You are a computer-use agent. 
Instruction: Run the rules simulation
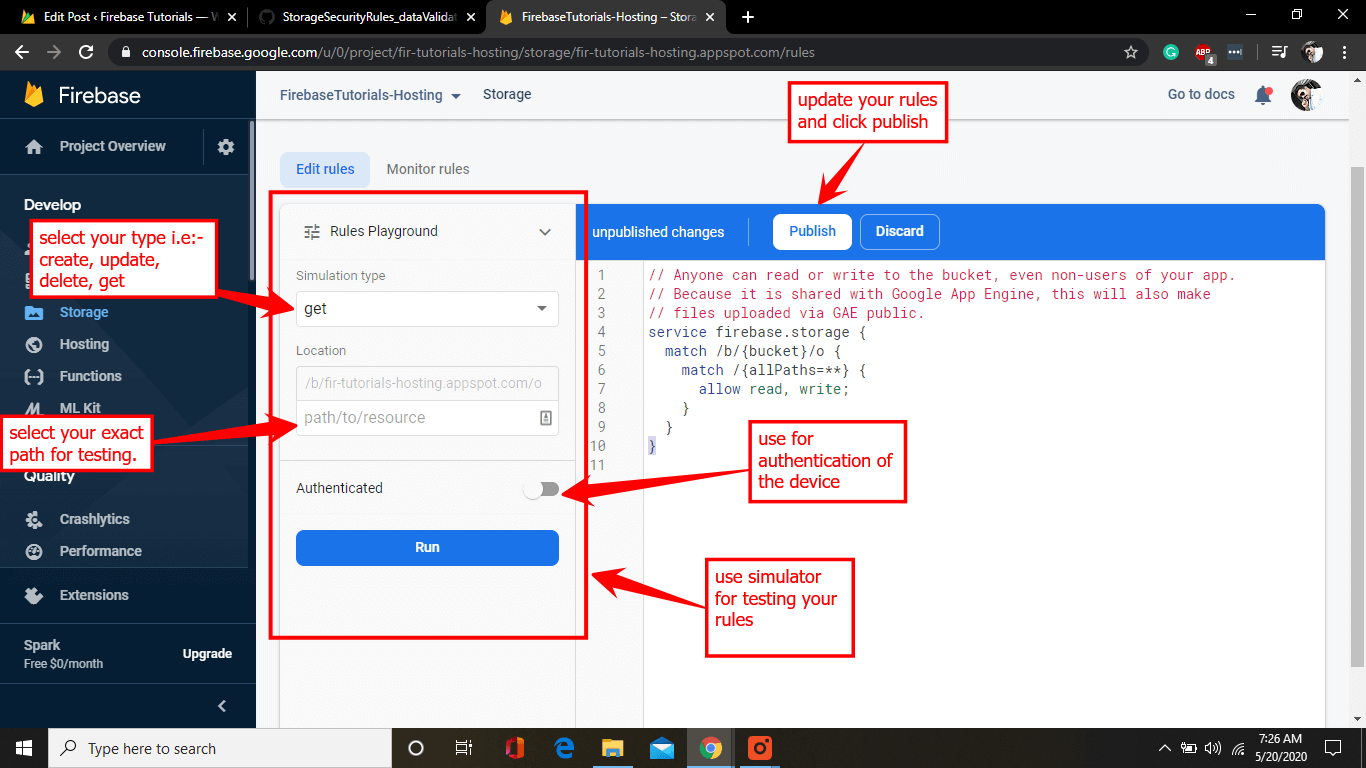[x=427, y=547]
